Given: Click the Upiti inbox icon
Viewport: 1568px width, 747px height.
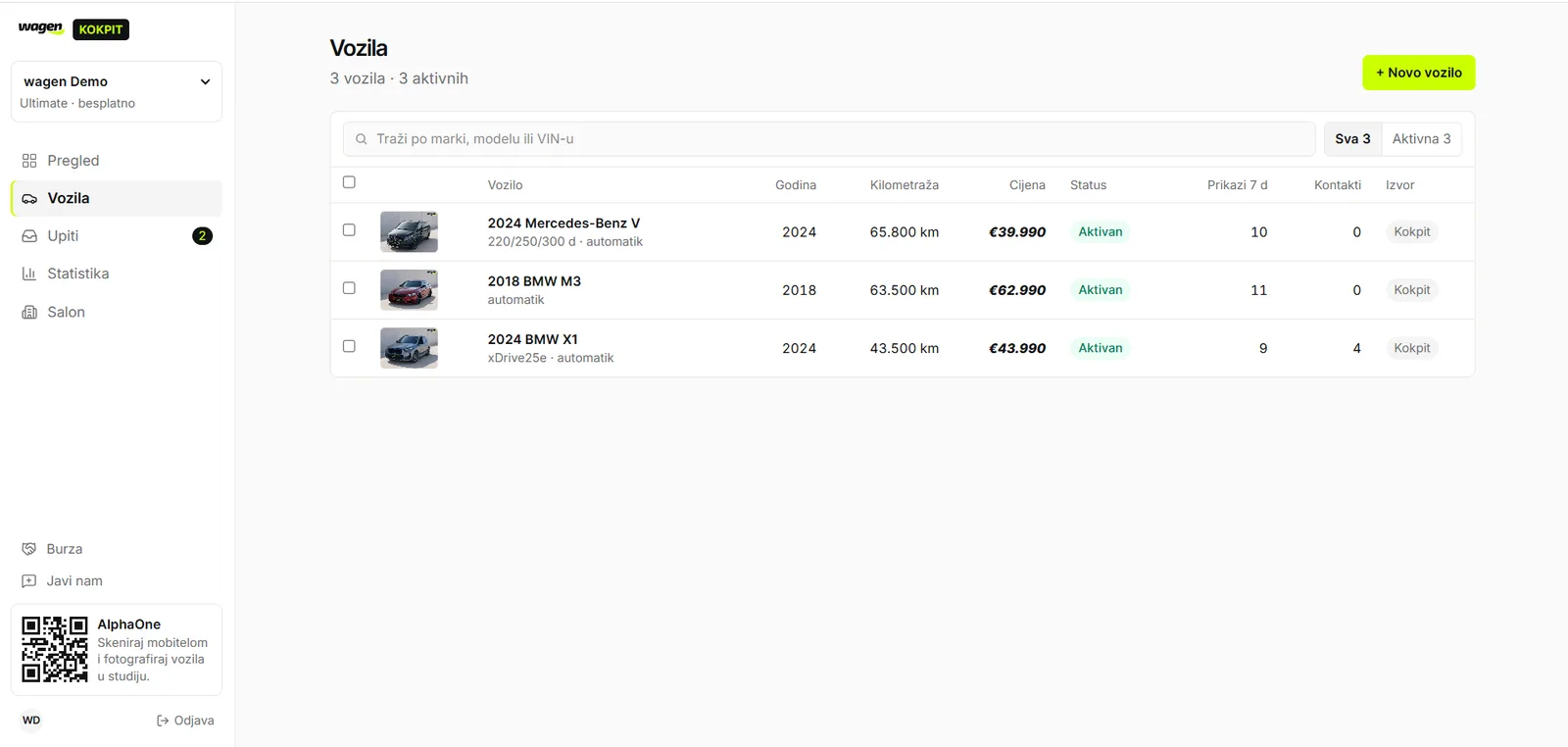Looking at the screenshot, I should (x=29, y=236).
